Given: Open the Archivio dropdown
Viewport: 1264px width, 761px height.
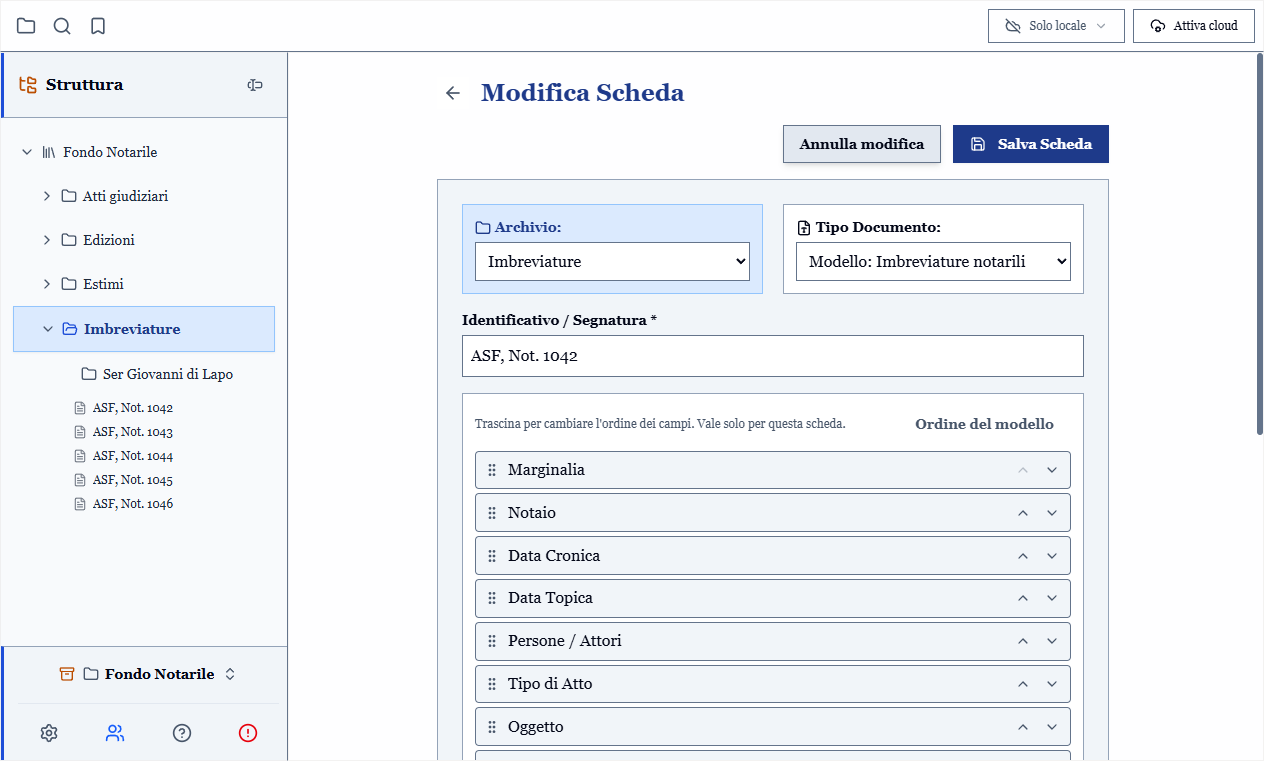Looking at the screenshot, I should [612, 261].
